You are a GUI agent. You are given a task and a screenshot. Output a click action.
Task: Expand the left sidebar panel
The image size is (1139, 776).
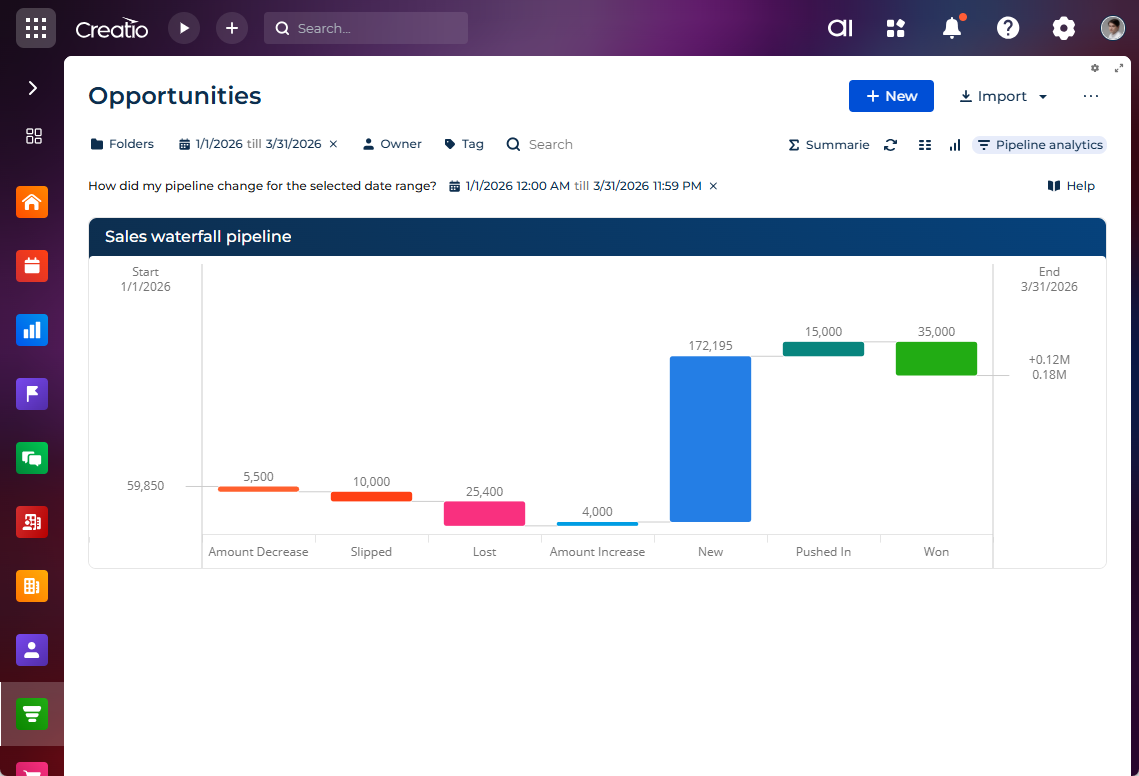(x=32, y=88)
